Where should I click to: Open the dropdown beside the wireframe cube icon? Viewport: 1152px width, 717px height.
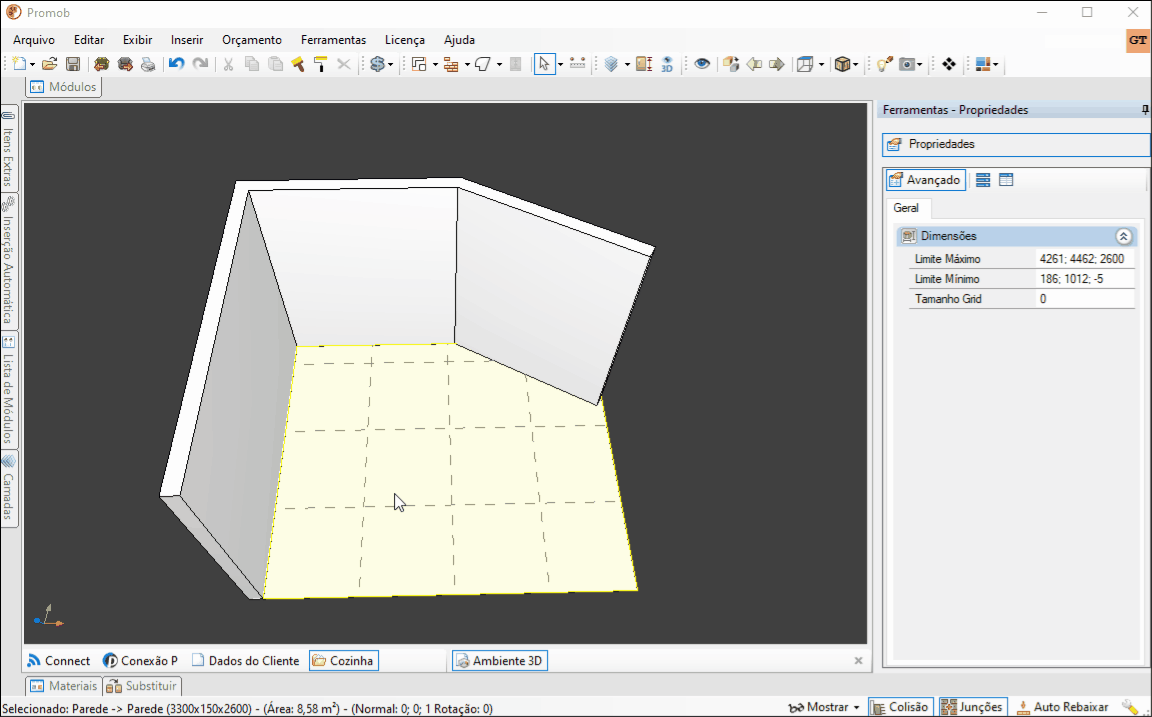[x=821, y=65]
